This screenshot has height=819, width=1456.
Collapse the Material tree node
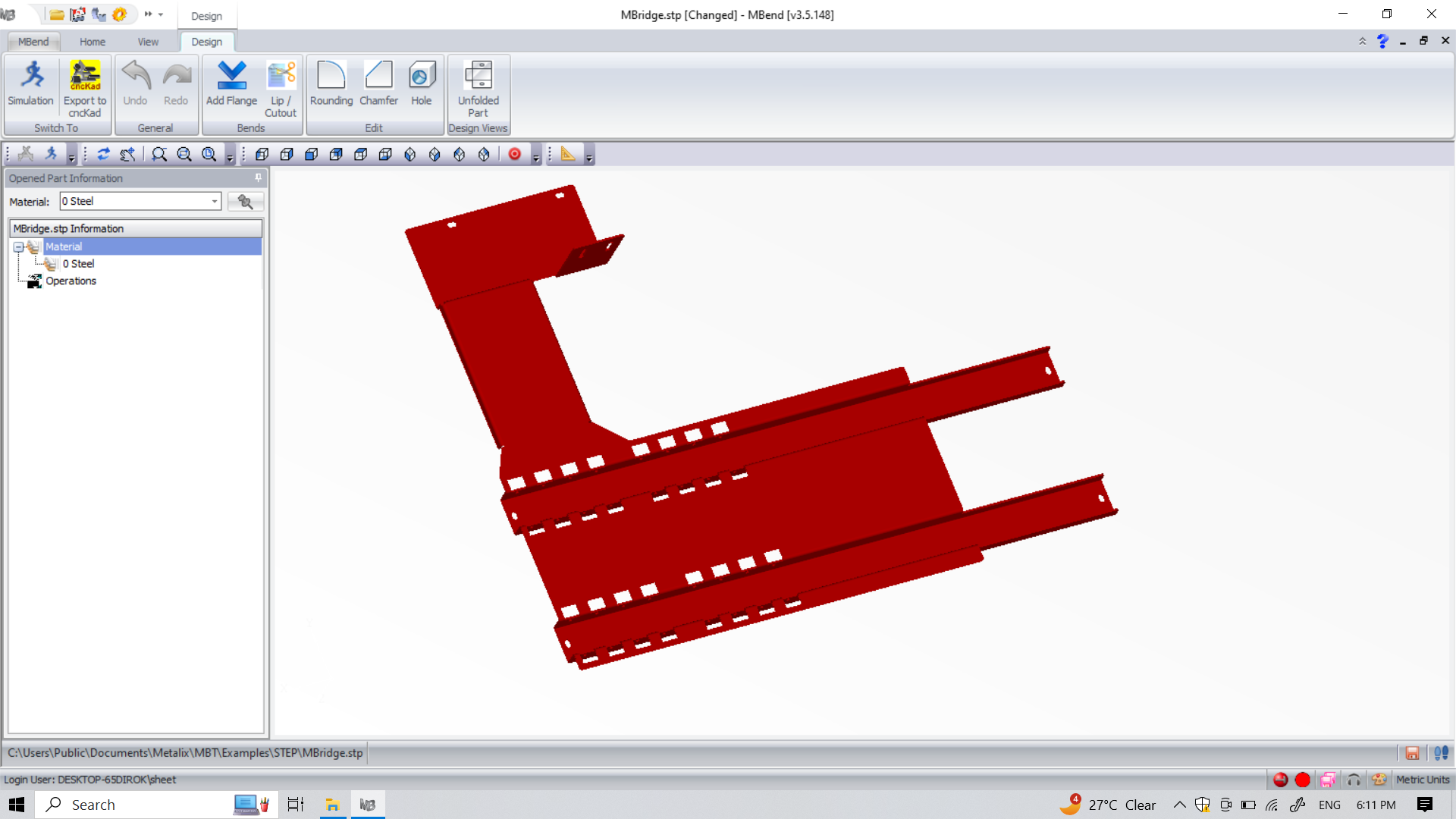[x=18, y=246]
